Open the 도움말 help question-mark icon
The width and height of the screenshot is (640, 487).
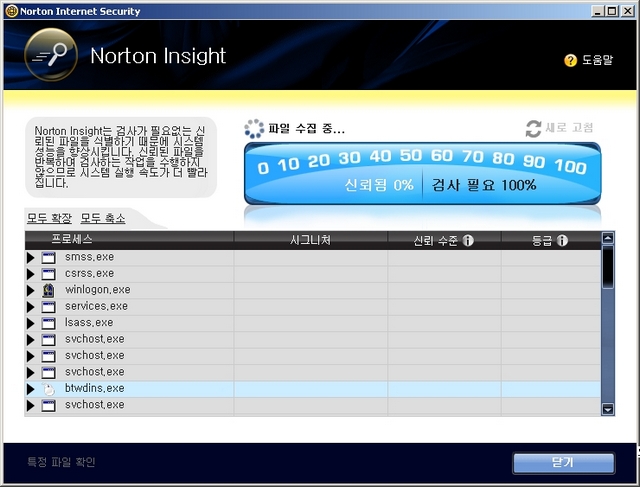coord(570,60)
